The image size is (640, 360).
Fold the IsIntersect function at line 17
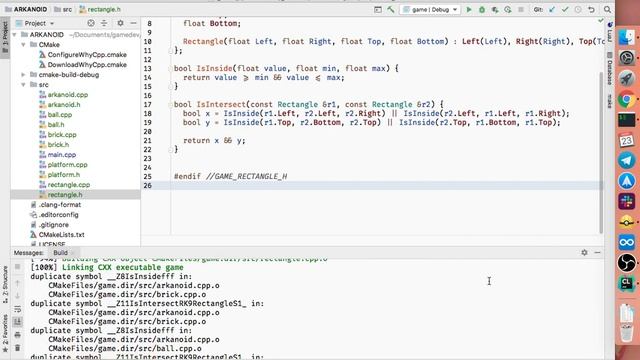171,104
